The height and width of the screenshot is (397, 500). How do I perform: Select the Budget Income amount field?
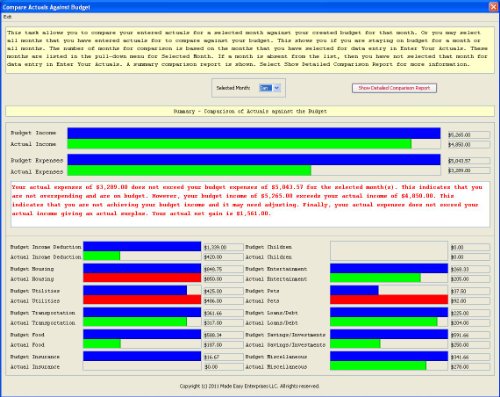[x=469, y=135]
